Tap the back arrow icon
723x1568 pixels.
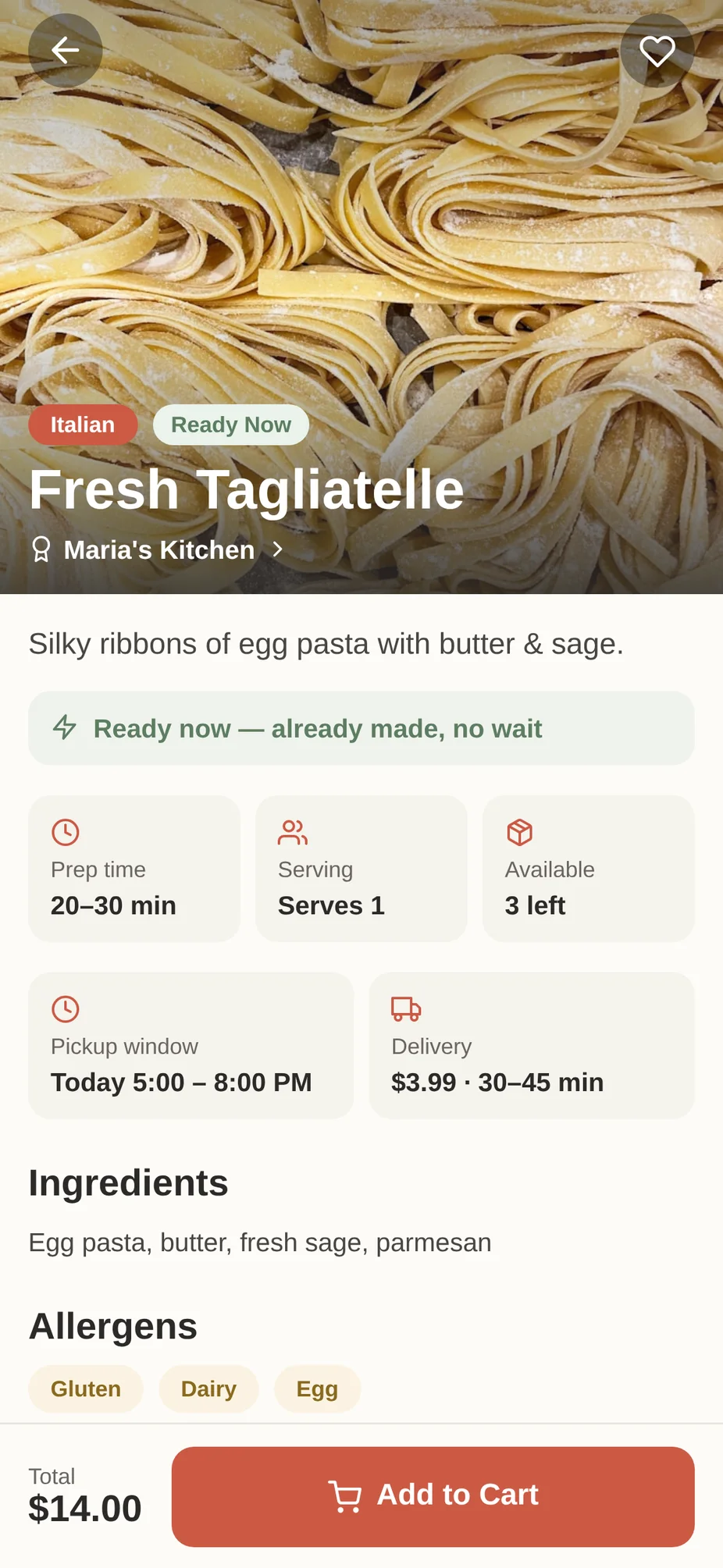click(66, 51)
